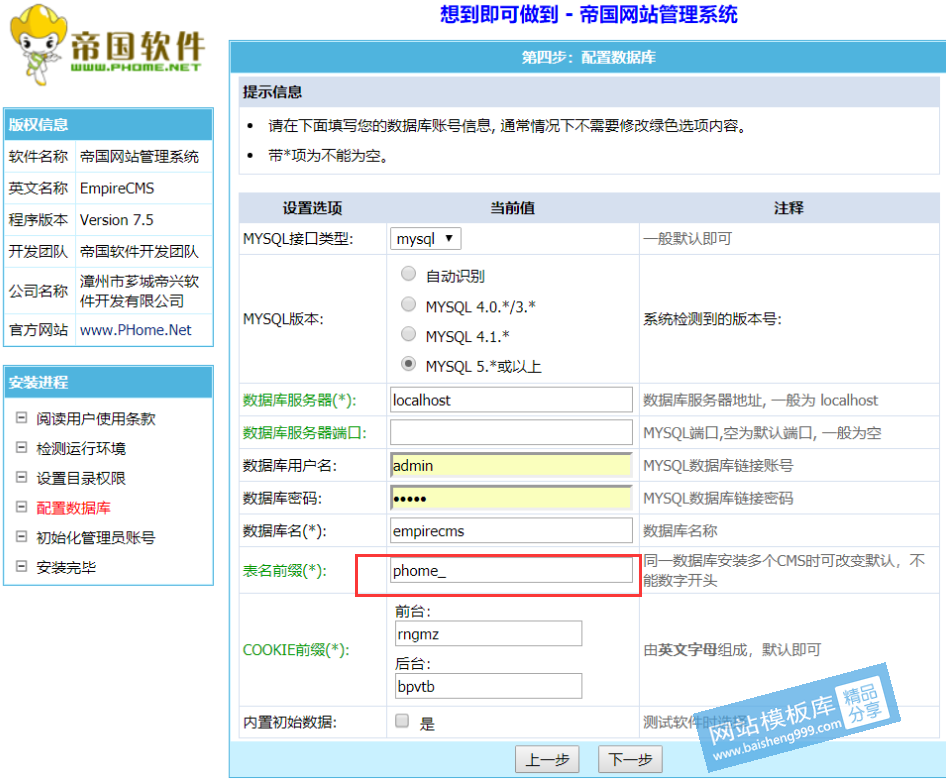Open the MYSQL接口类型 mysql dropdown
Viewport: 946px width, 780px height.
(x=425, y=238)
